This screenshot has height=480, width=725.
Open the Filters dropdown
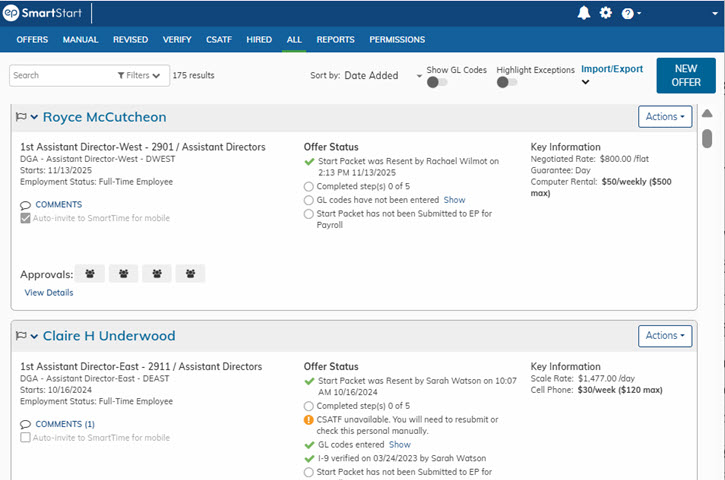[138, 75]
